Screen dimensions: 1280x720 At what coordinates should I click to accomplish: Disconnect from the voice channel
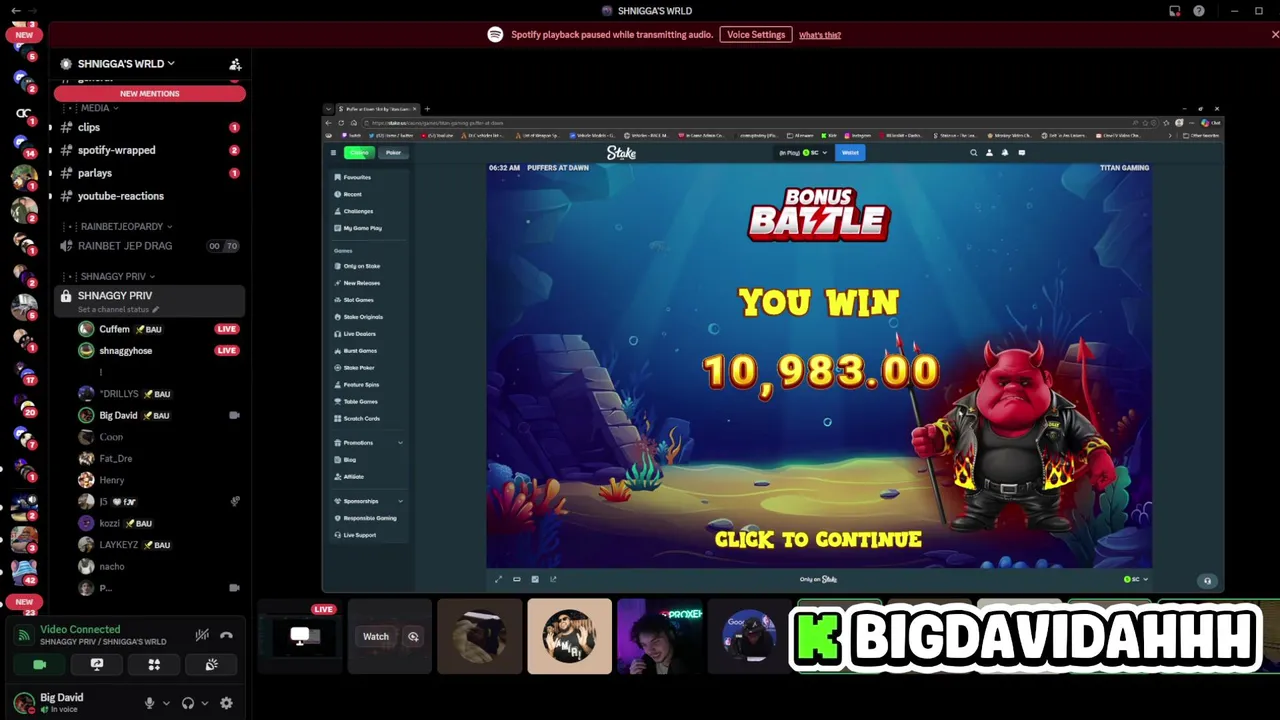pyautogui.click(x=227, y=635)
